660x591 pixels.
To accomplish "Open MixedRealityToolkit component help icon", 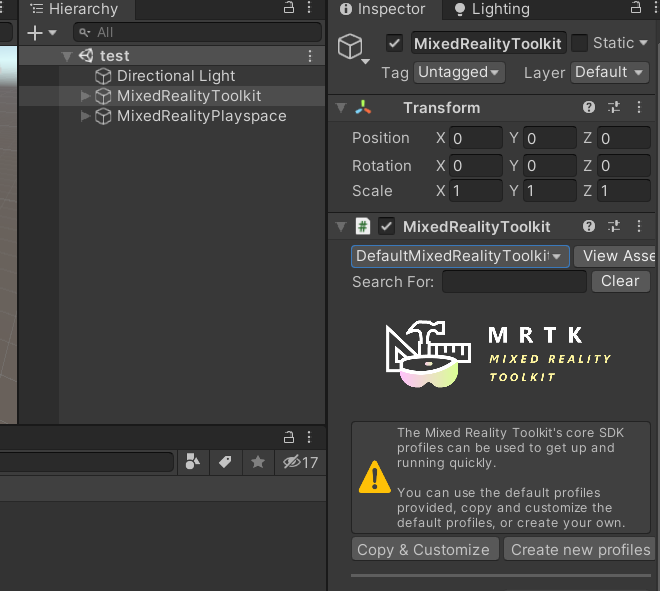I will (589, 226).
